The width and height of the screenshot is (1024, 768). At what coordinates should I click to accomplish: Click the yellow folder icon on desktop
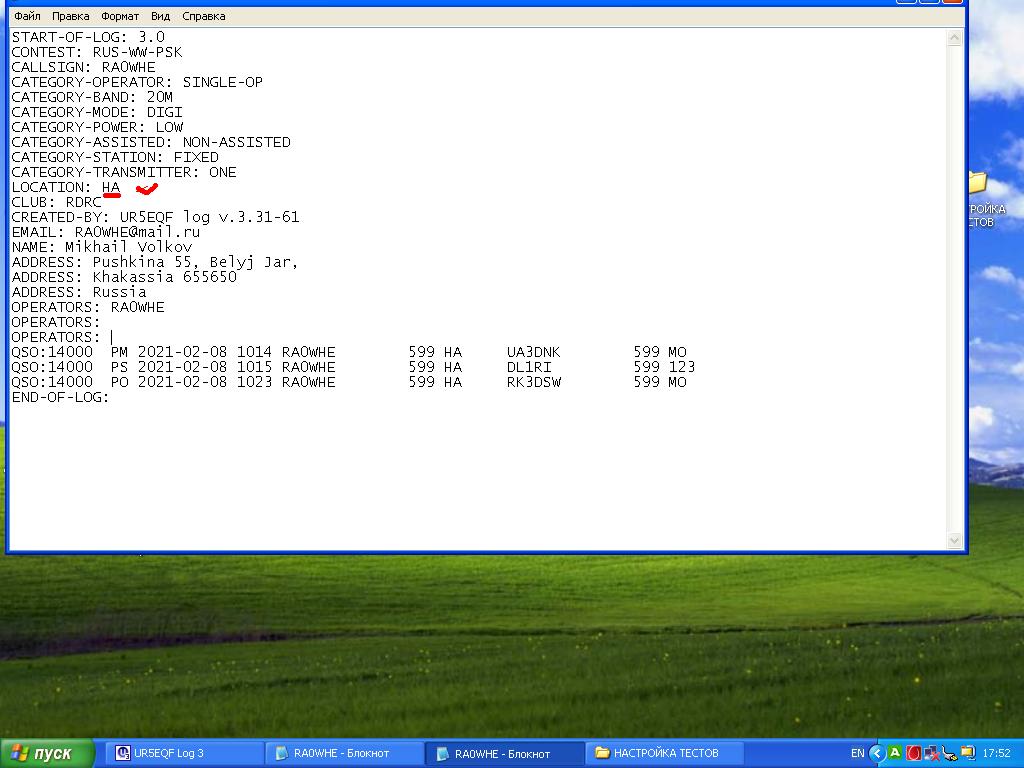(976, 182)
